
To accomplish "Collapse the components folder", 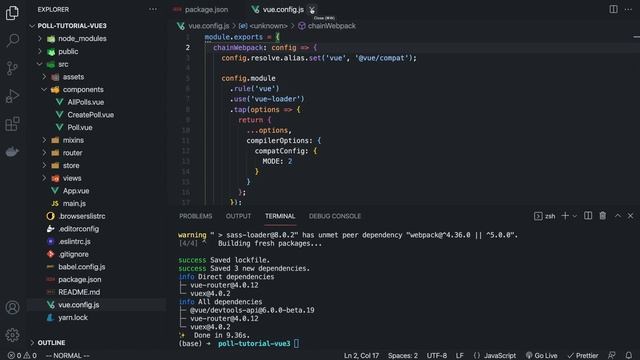I will point(83,89).
